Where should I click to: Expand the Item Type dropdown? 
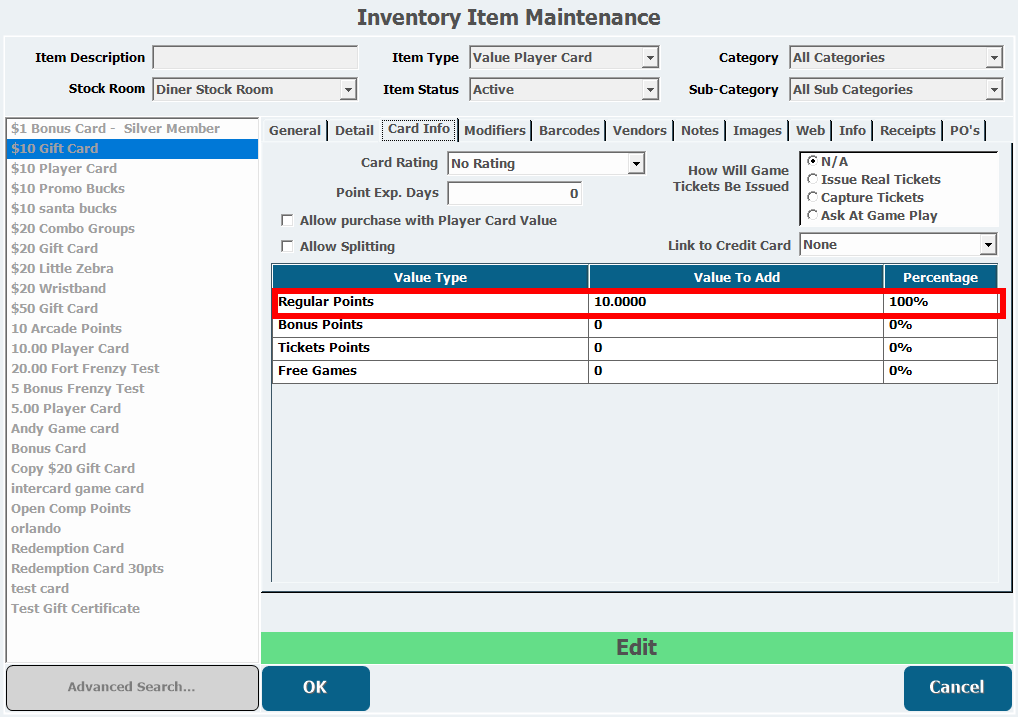point(650,58)
